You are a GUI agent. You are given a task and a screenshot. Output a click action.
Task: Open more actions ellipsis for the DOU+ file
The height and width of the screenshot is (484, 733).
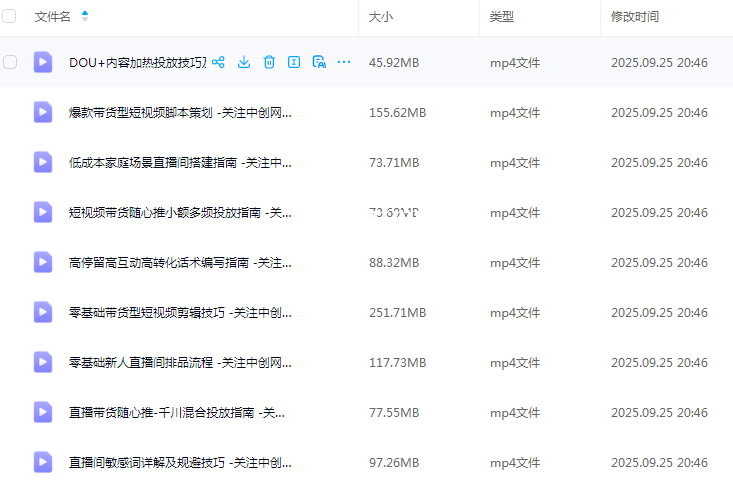344,62
